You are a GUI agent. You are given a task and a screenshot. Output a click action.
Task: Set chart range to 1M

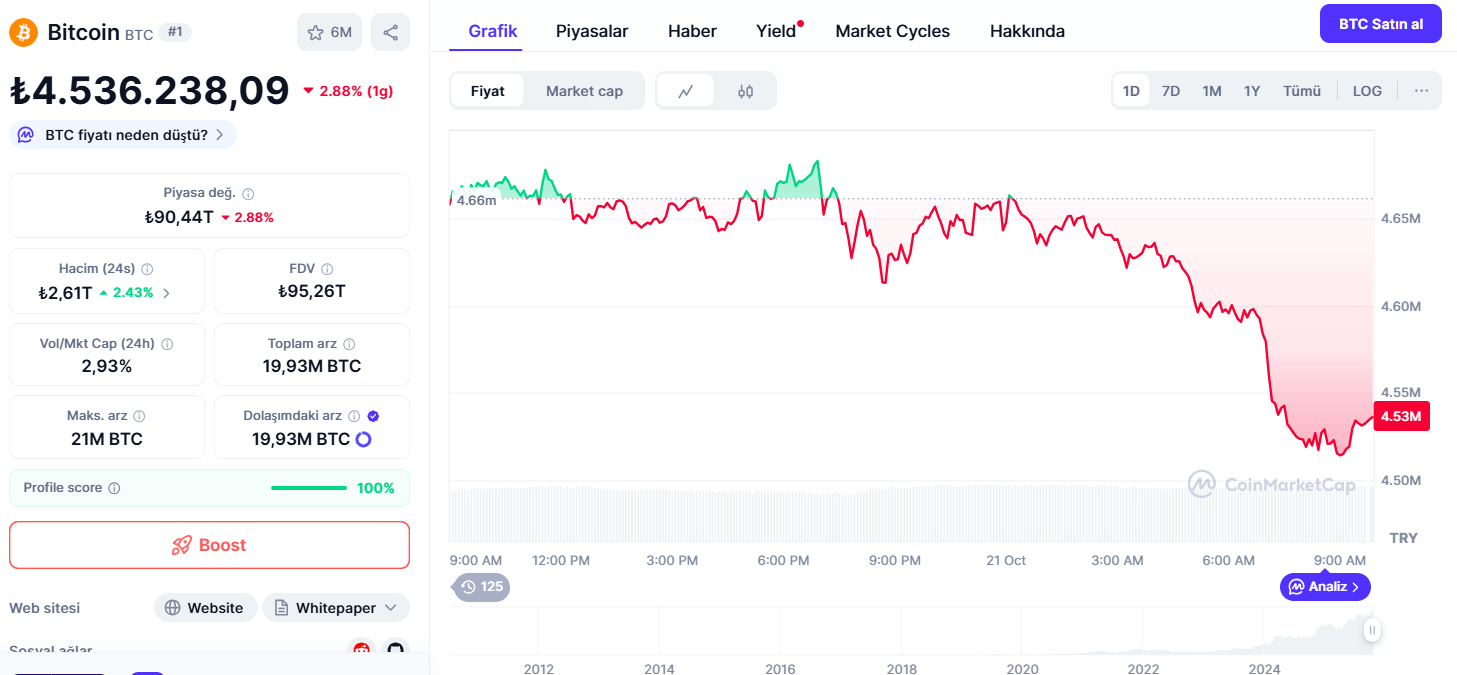pyautogui.click(x=1212, y=91)
